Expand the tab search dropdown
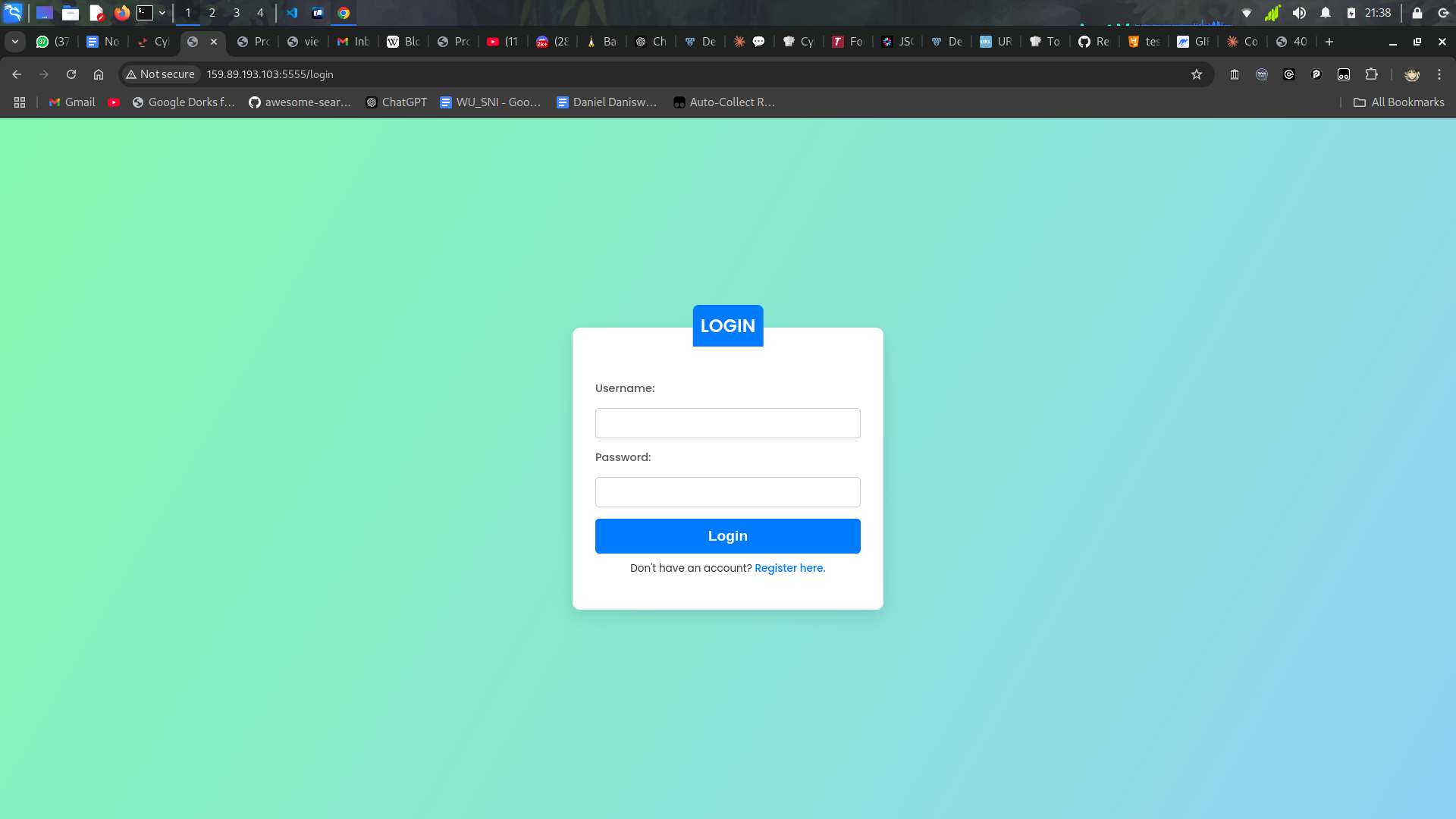1456x819 pixels. coord(15,42)
